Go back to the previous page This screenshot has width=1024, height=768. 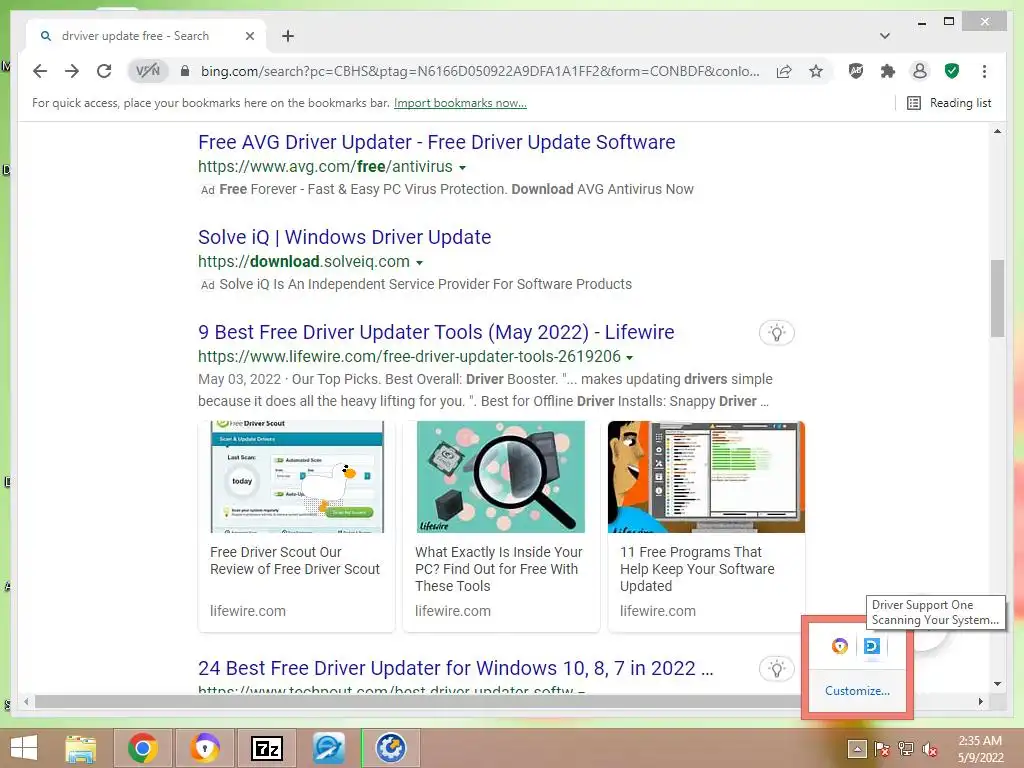(x=40, y=71)
